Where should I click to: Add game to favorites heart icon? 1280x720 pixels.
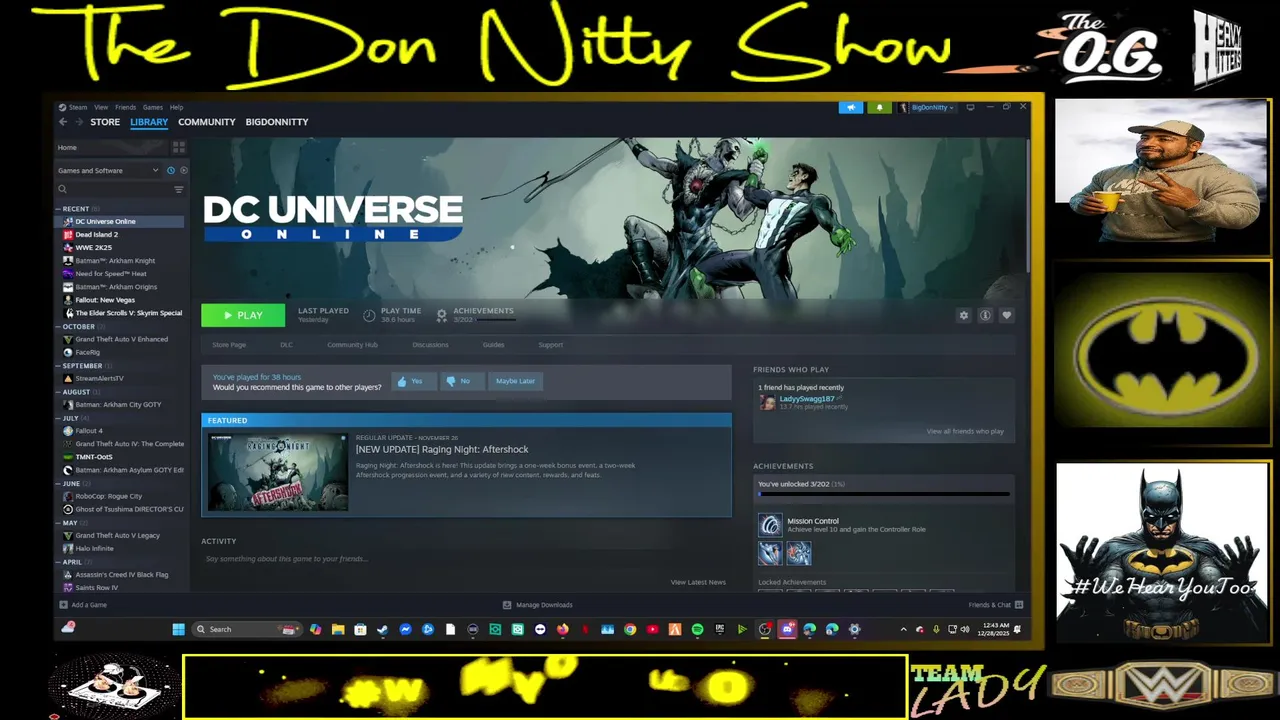coord(1007,315)
